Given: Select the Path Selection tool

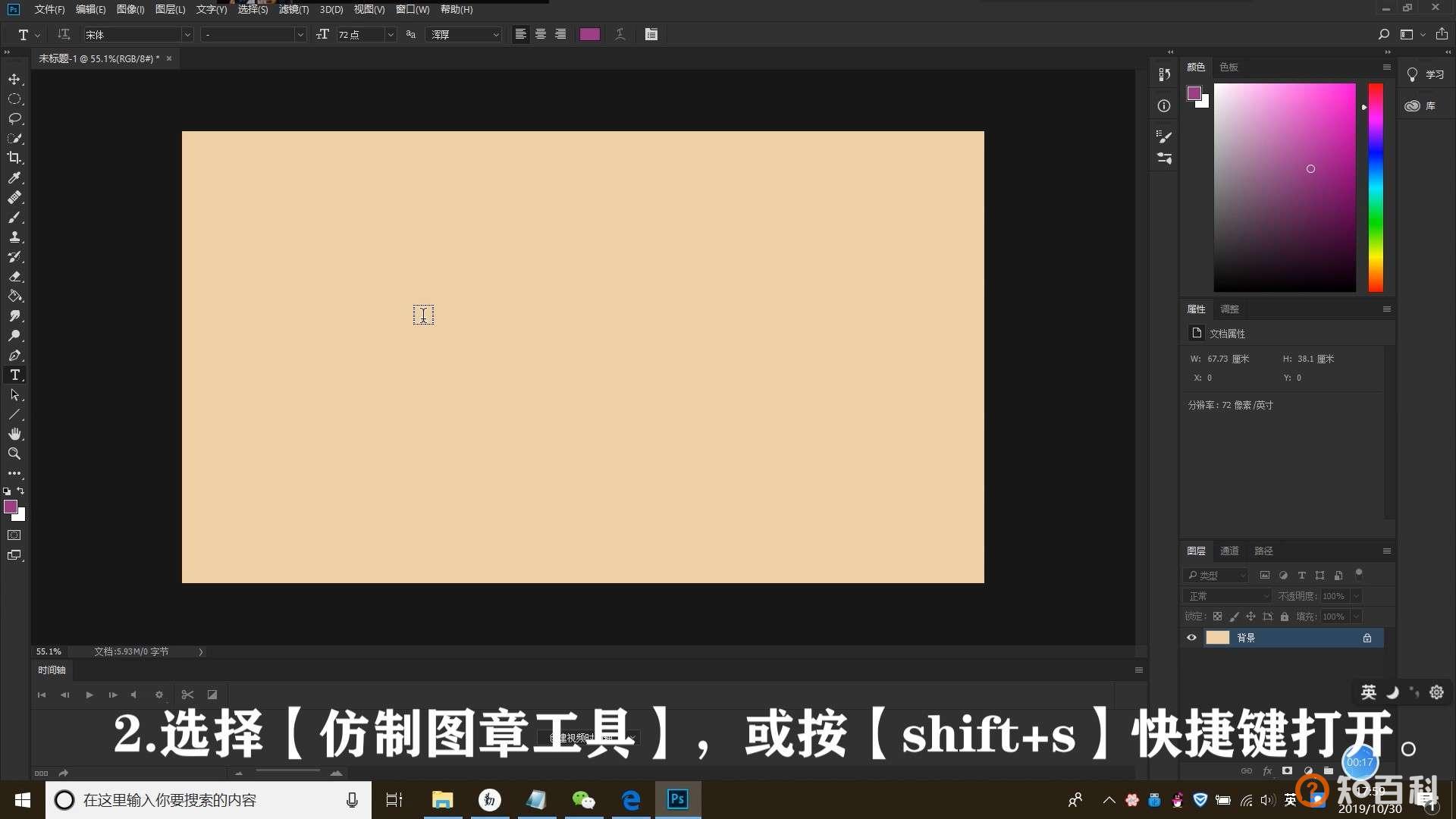Looking at the screenshot, I should [14, 394].
